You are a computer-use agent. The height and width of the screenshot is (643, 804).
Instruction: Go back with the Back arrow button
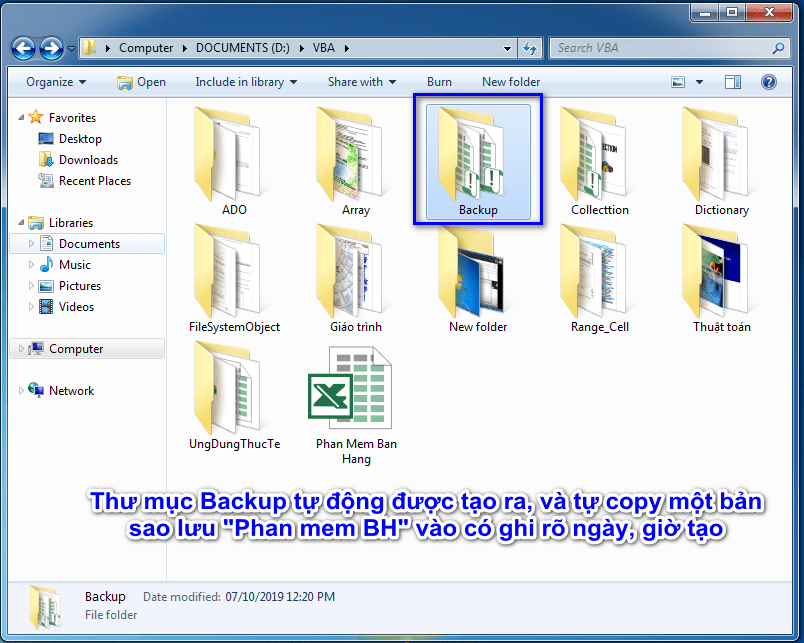[x=23, y=49]
